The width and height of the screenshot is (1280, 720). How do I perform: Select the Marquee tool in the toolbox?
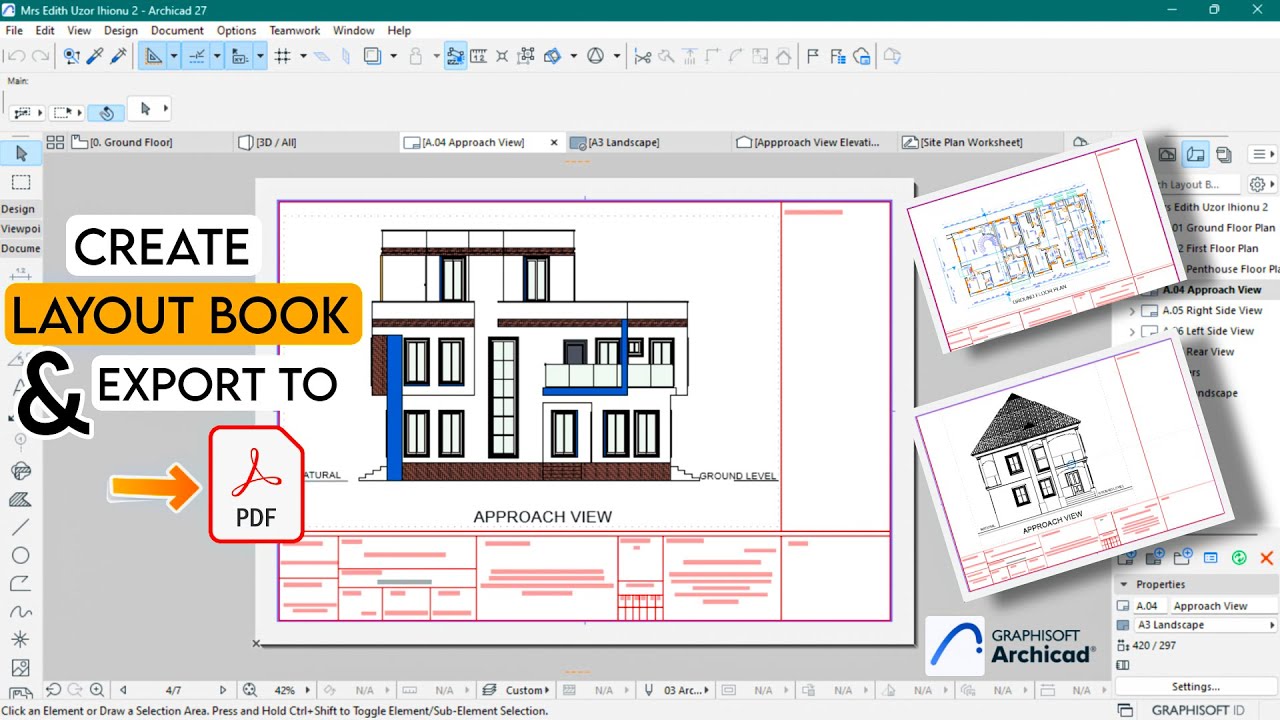tap(21, 182)
